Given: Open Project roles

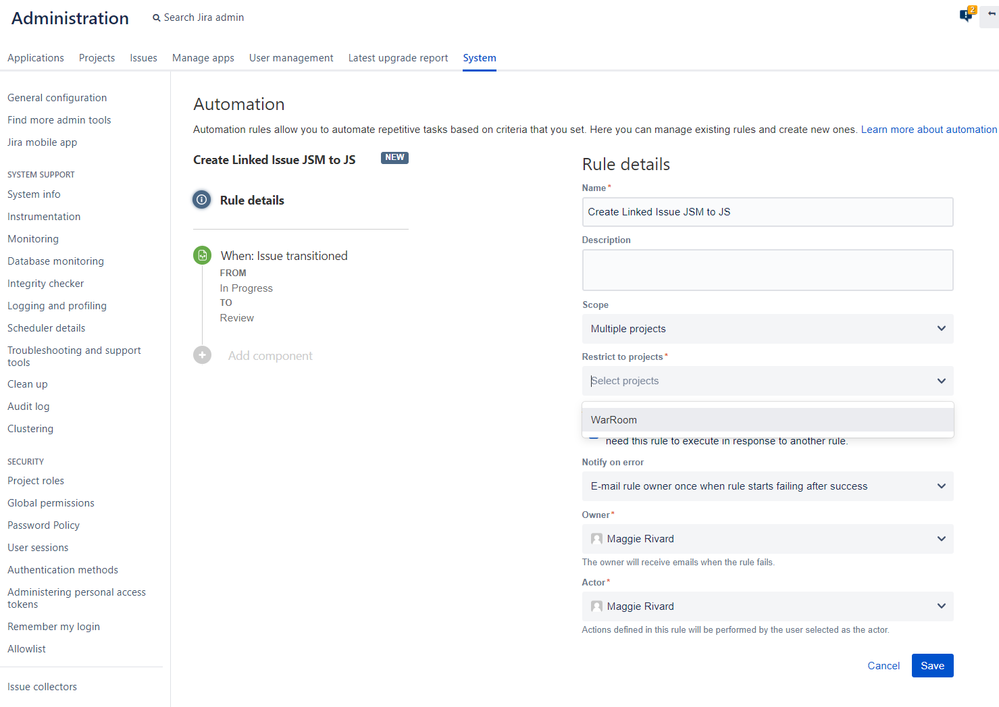Looking at the screenshot, I should click(36, 481).
